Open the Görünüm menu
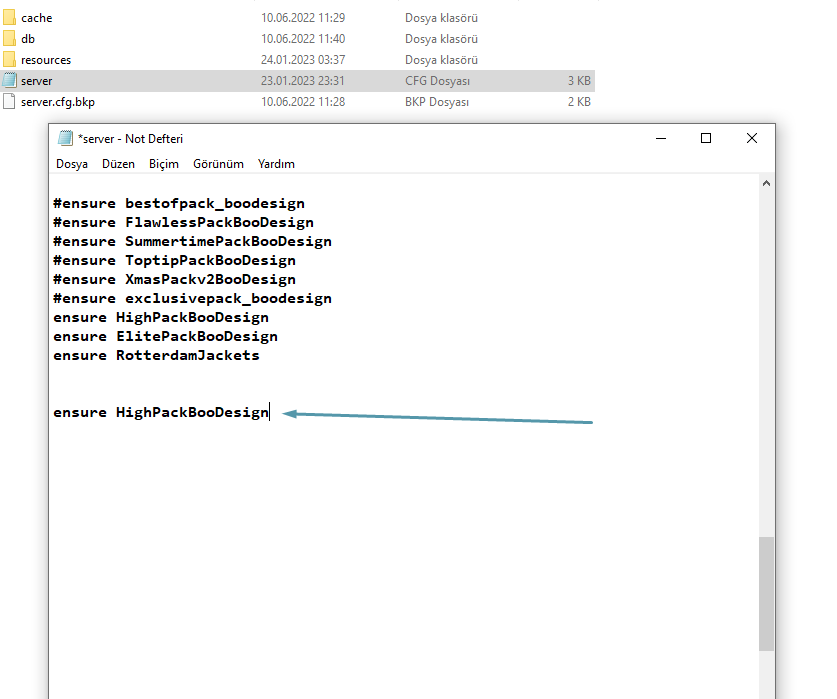 (x=218, y=164)
